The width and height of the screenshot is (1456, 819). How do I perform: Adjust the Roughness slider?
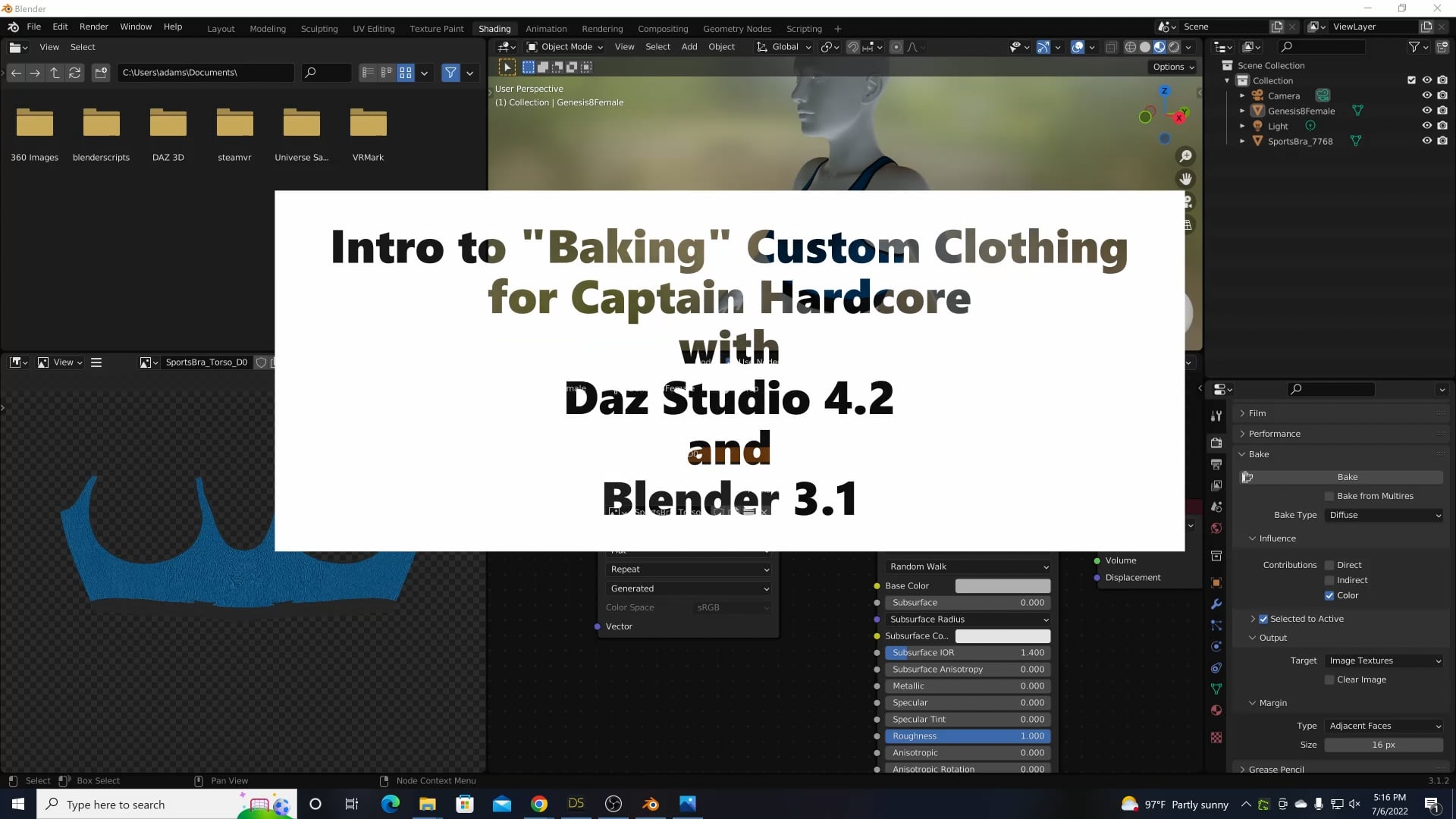tap(968, 736)
